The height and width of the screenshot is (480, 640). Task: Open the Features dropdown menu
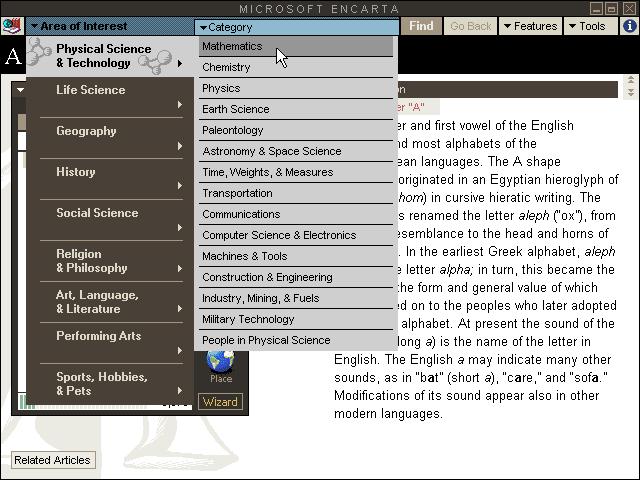[x=530, y=26]
